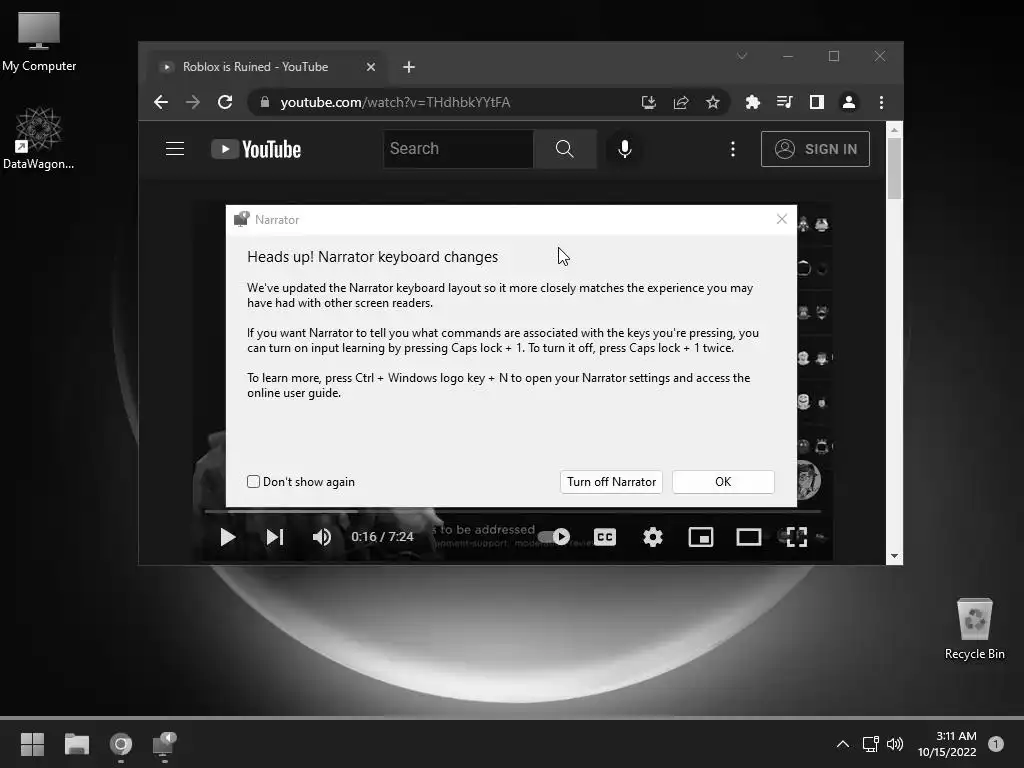Viewport: 1024px width, 768px height.
Task: Open YouTube hamburger guide menu
Action: [175, 149]
